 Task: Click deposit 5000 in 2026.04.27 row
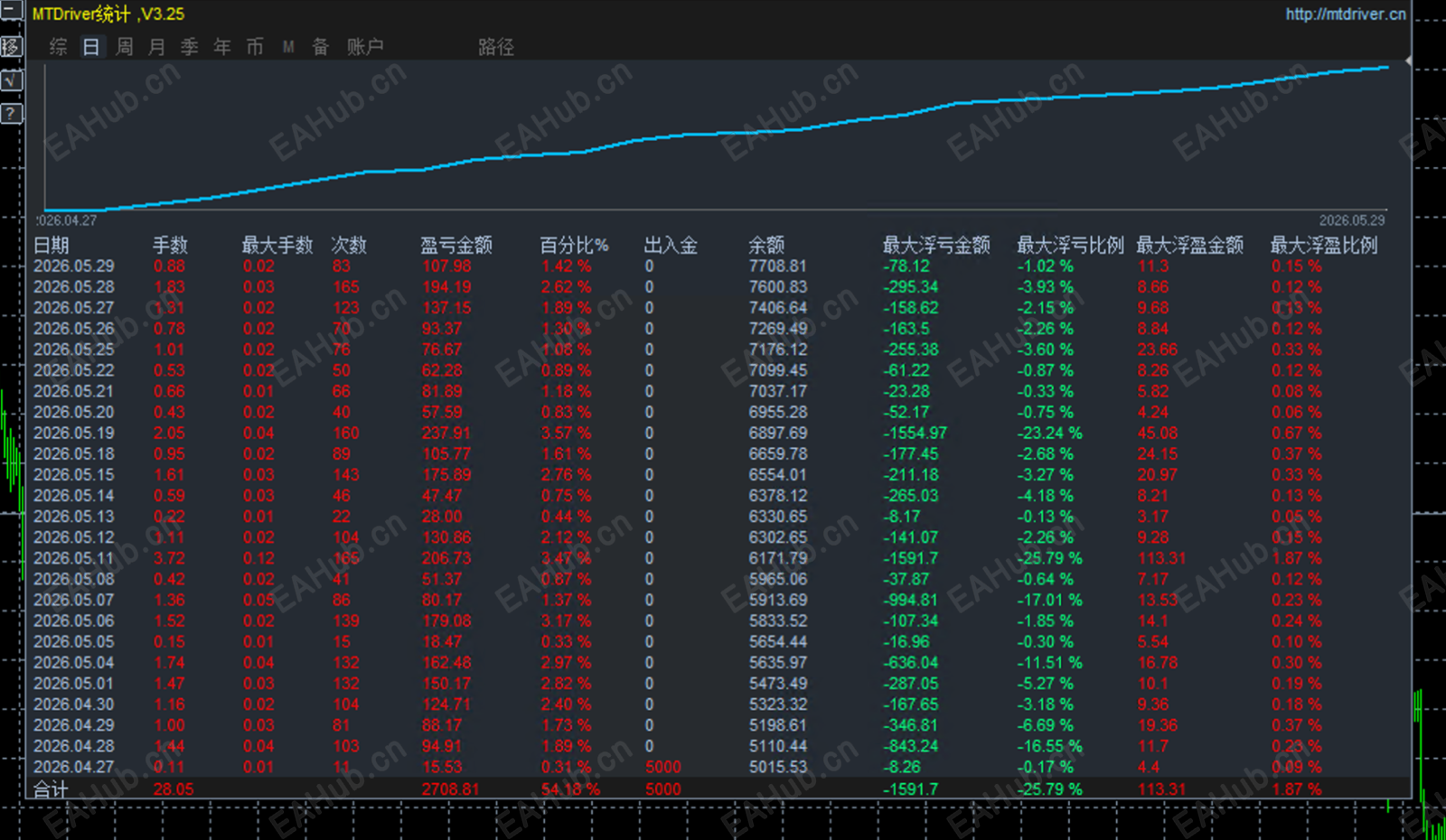(x=663, y=767)
